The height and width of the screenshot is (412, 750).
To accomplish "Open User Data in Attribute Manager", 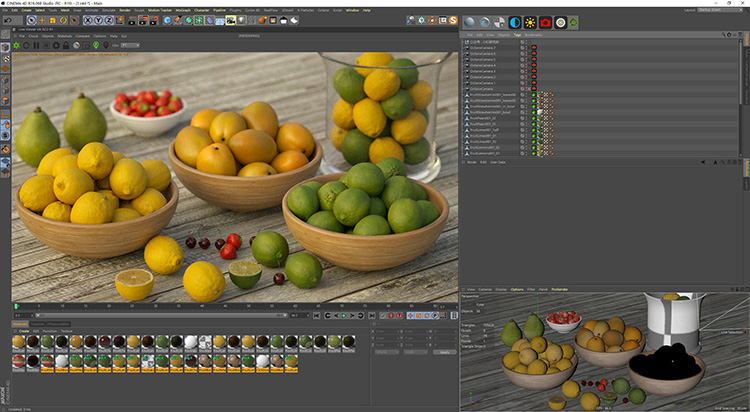I will click(498, 162).
